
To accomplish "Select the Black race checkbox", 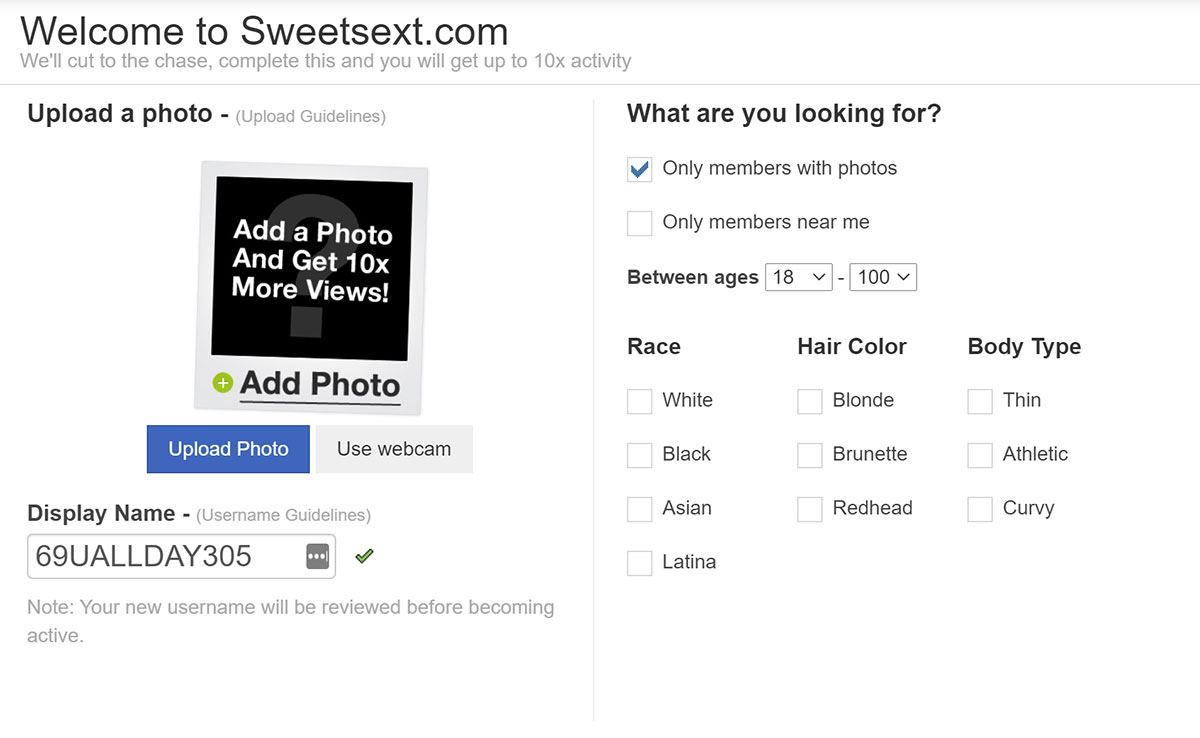I will (x=639, y=455).
